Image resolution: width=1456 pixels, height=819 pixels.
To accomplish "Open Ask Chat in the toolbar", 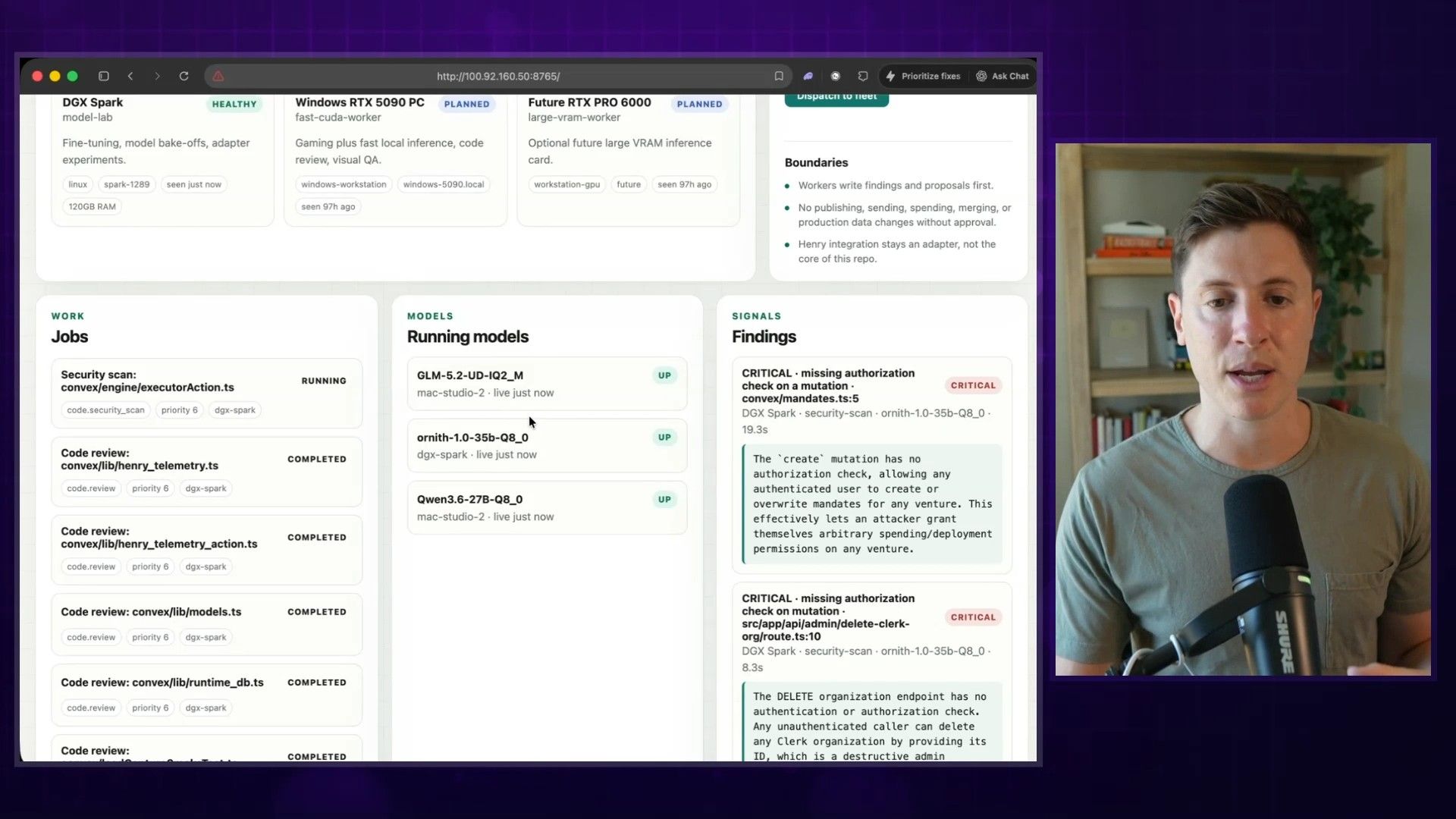I will coord(1003,76).
